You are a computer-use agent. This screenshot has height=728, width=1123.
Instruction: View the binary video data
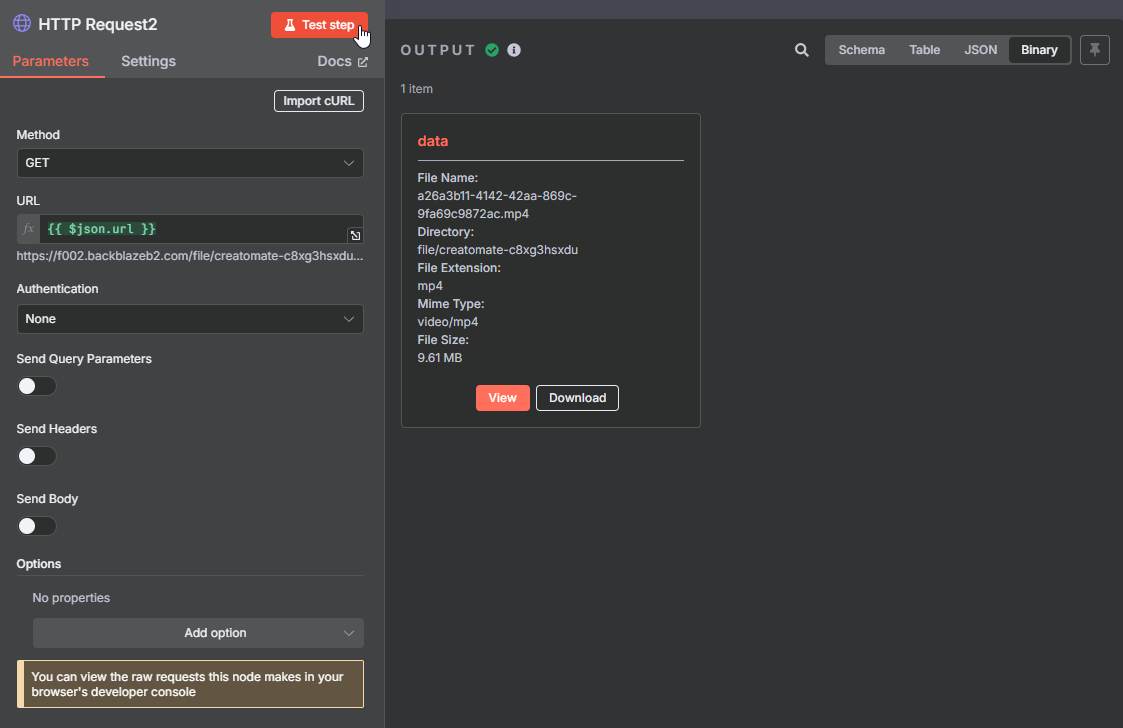pyautogui.click(x=502, y=398)
